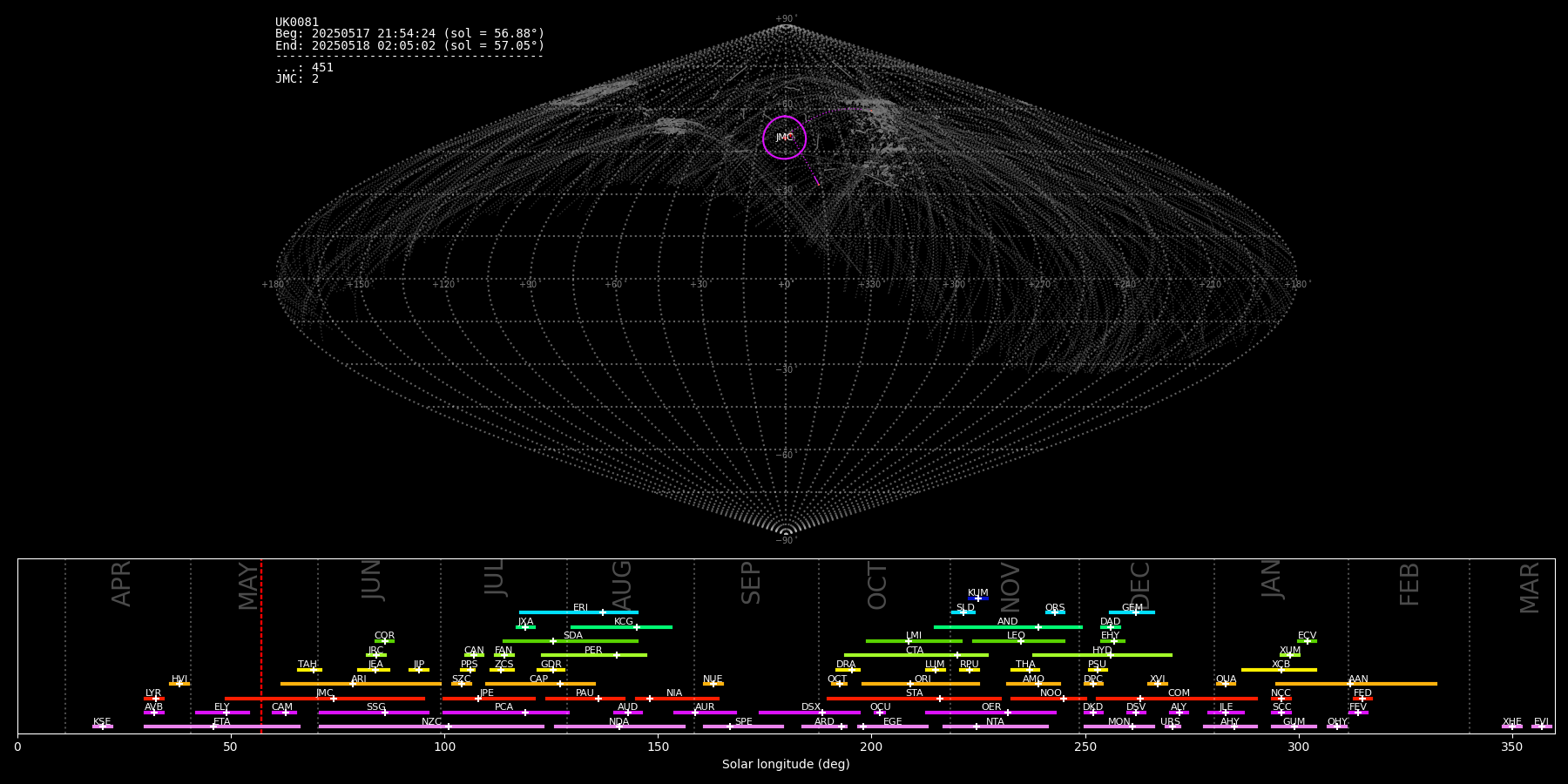1568x784 pixels.
Task: Click the NUE shower label
Action: pyautogui.click(x=713, y=679)
